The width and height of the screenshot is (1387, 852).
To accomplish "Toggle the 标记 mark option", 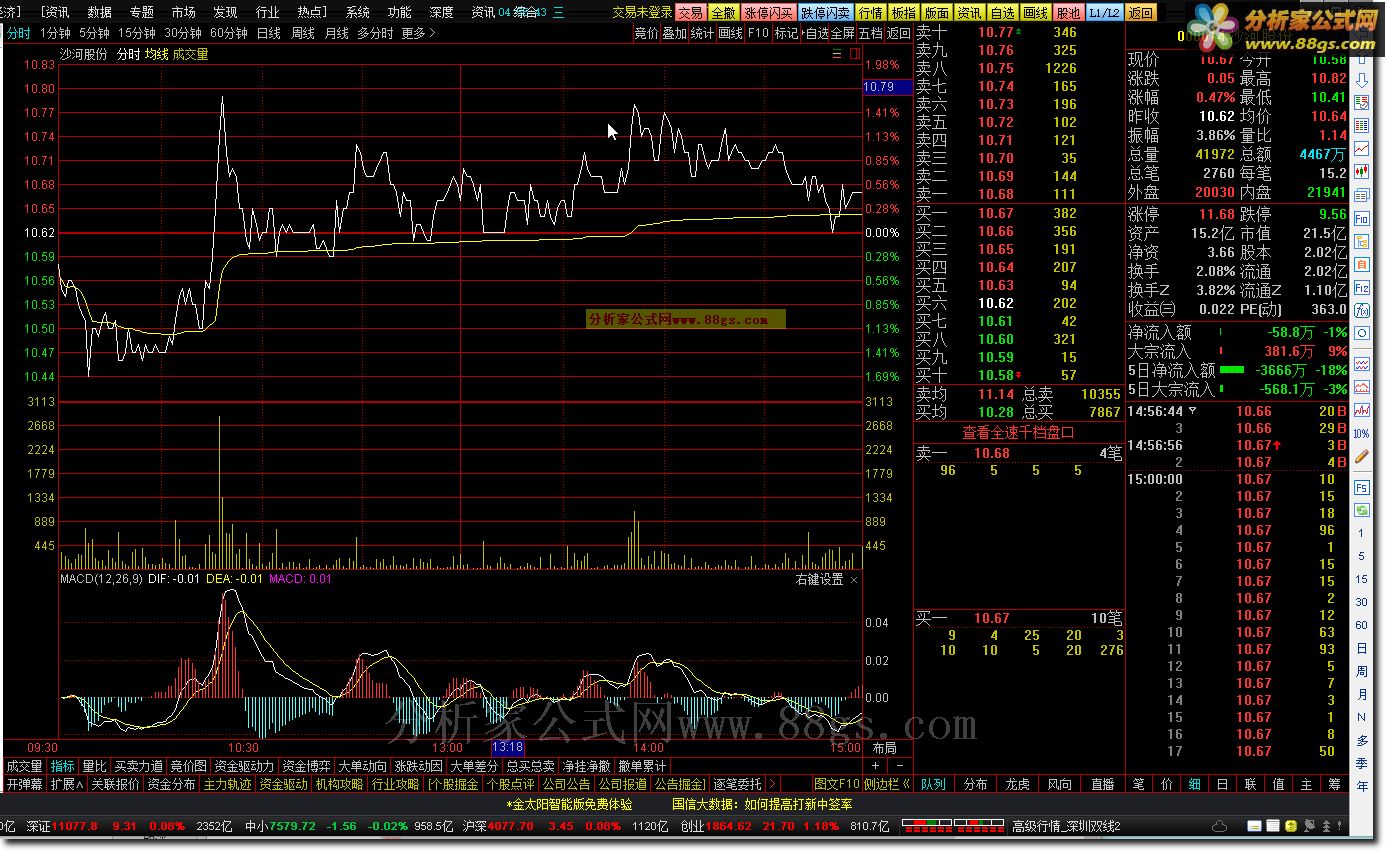I will pos(787,33).
